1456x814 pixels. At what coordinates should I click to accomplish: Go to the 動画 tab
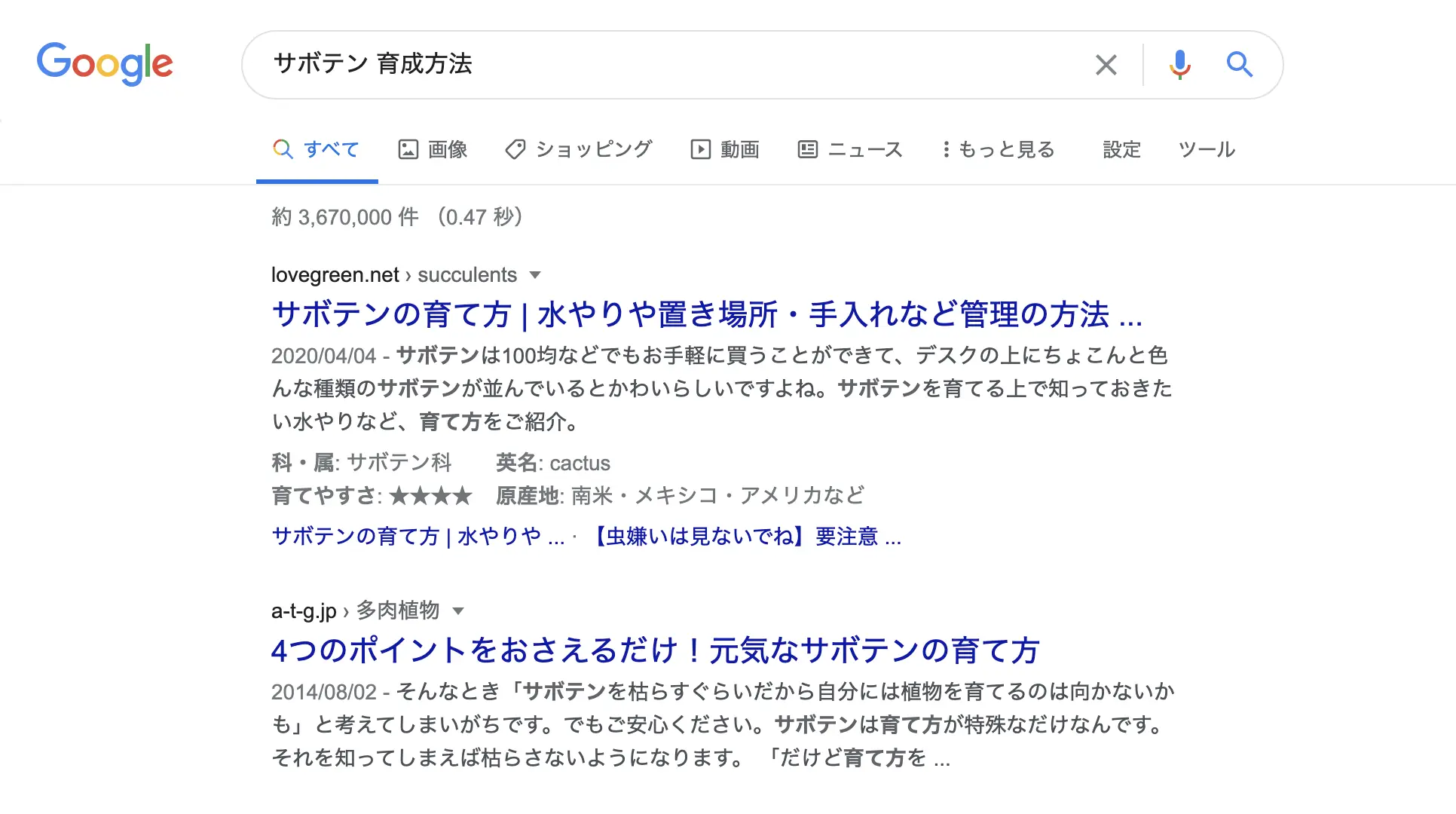tap(725, 149)
